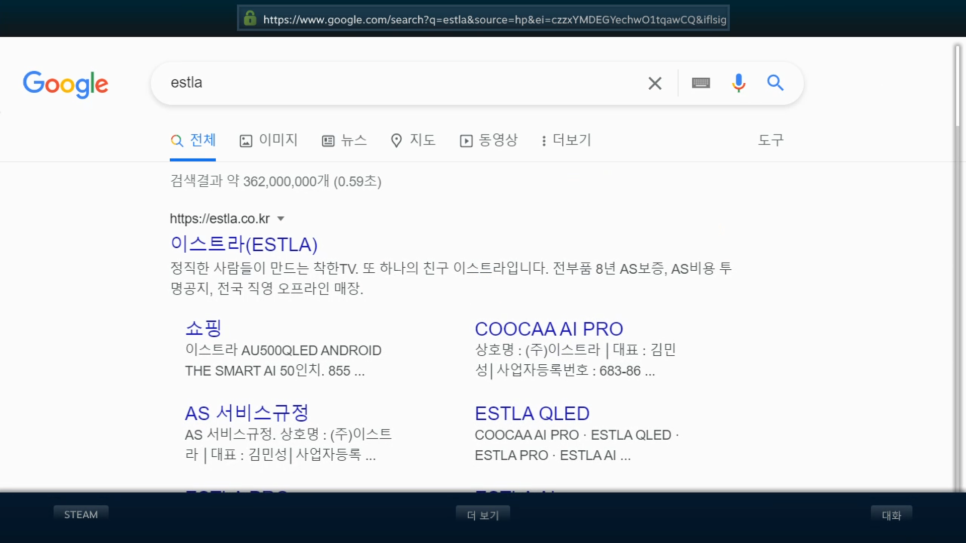Switch to the 동영상 tab

(489, 141)
